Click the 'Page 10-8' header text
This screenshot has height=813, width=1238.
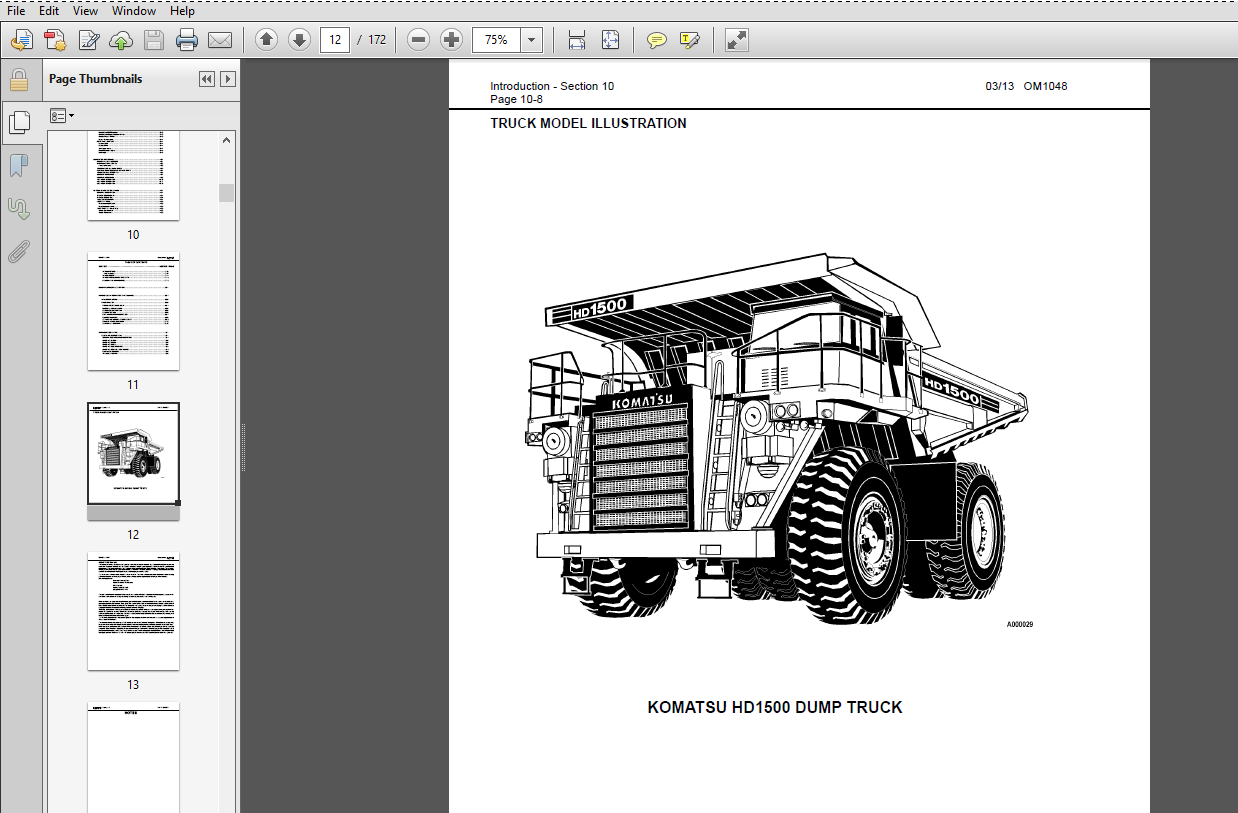pos(517,99)
